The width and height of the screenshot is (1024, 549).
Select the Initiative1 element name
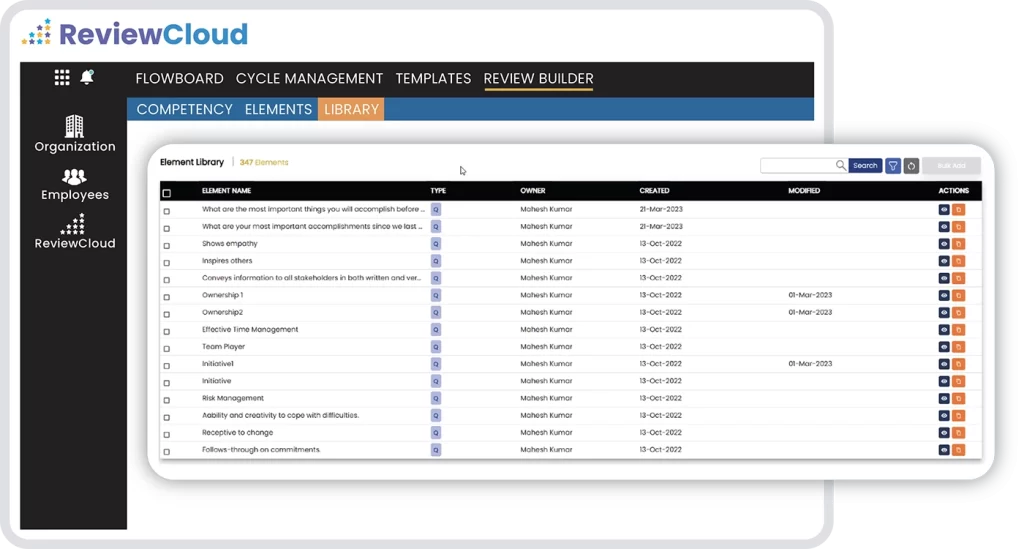pos(217,364)
